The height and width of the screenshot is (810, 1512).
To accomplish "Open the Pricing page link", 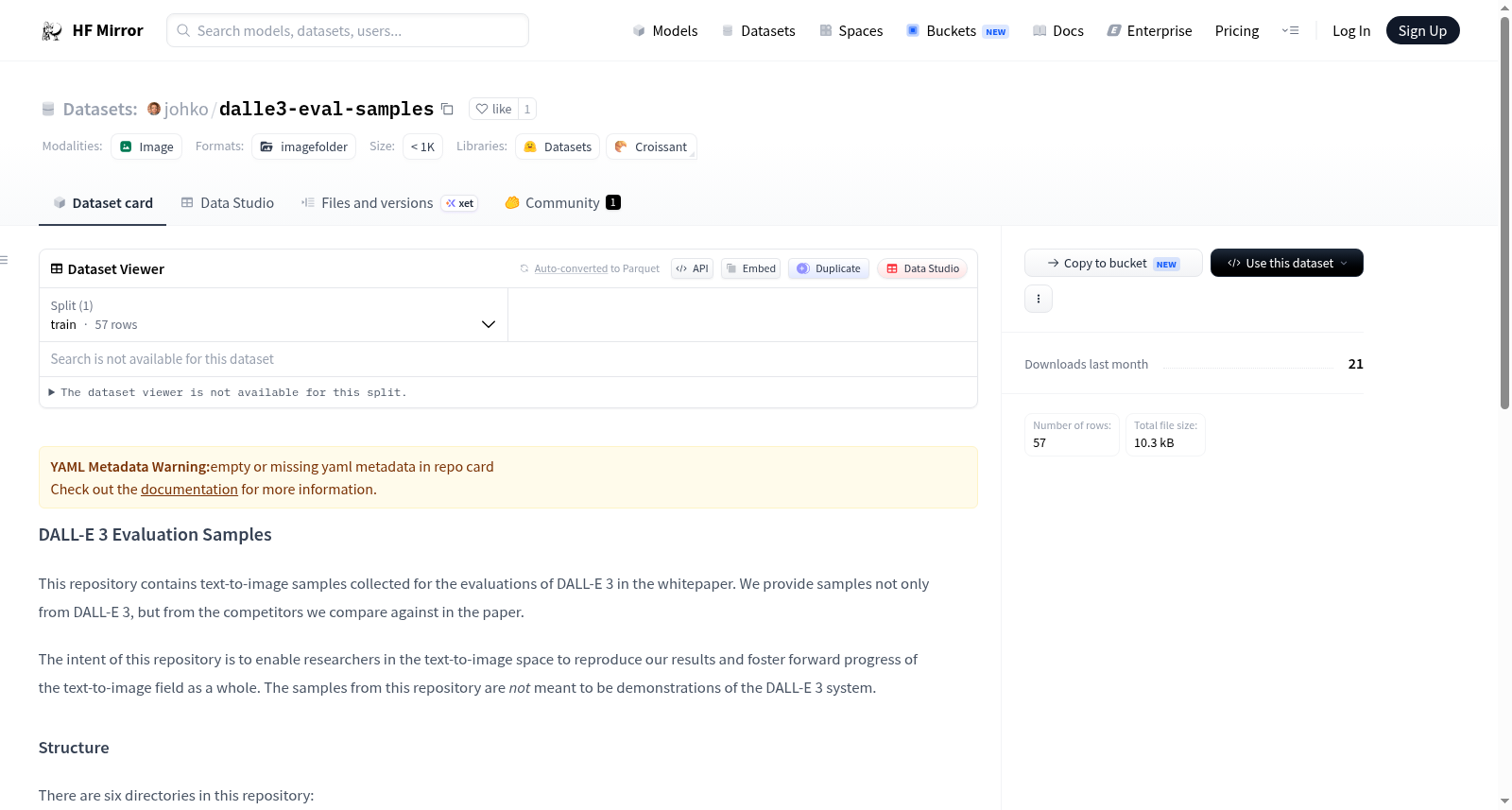I will 1237,31.
